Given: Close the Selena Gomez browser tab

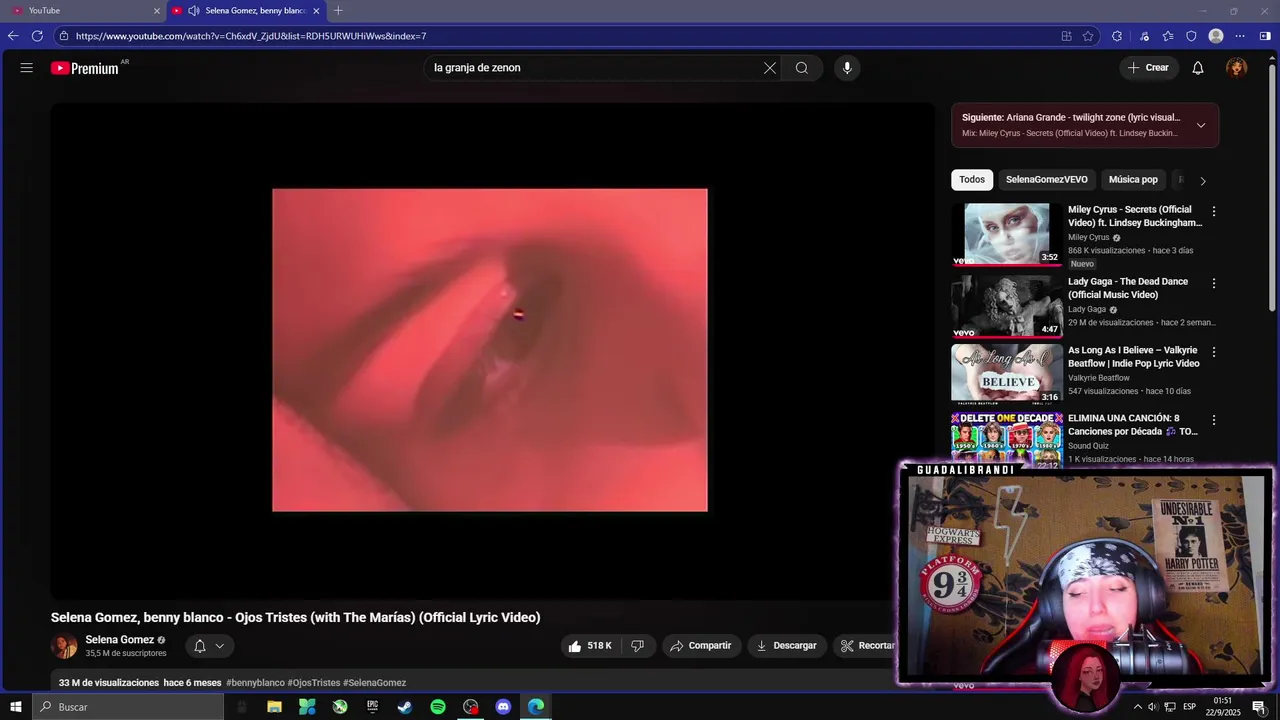Looking at the screenshot, I should click(x=316, y=11).
